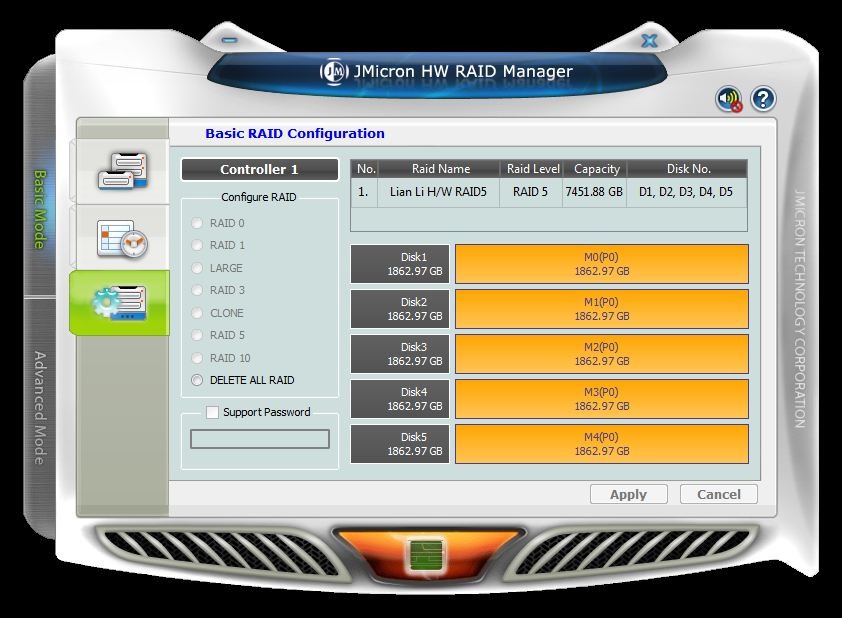This screenshot has height=618, width=842.
Task: Click the orange M2(P0) member bar
Action: pos(601,354)
